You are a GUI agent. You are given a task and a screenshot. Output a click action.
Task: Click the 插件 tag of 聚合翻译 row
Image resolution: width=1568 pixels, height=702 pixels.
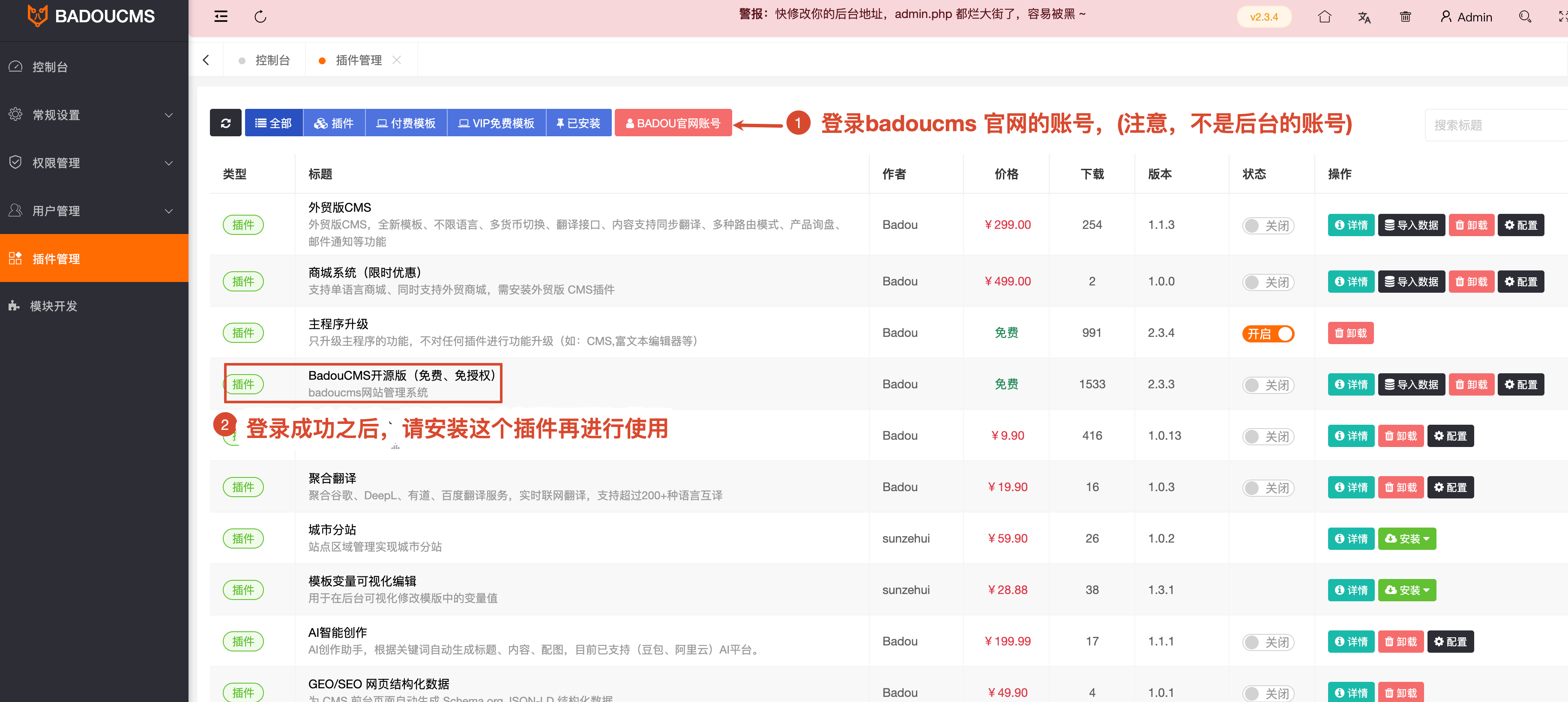(x=243, y=487)
